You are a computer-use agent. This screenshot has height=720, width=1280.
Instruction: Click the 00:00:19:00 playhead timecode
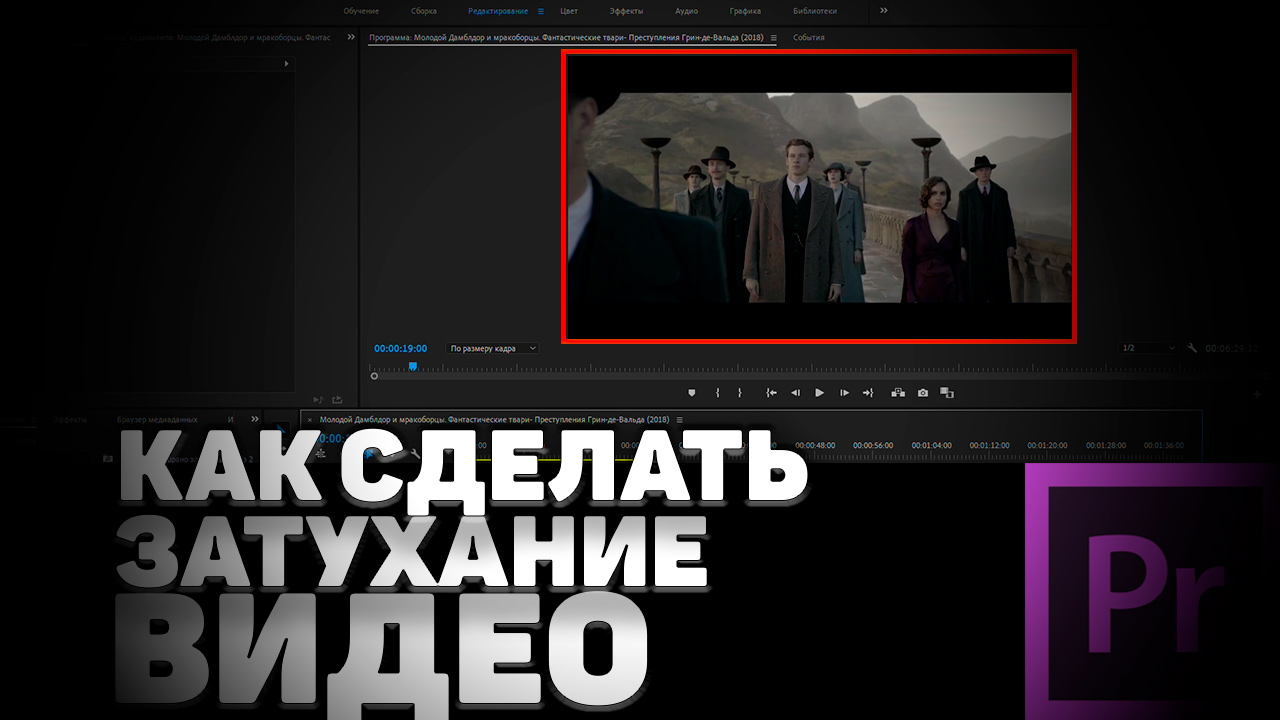pos(400,348)
